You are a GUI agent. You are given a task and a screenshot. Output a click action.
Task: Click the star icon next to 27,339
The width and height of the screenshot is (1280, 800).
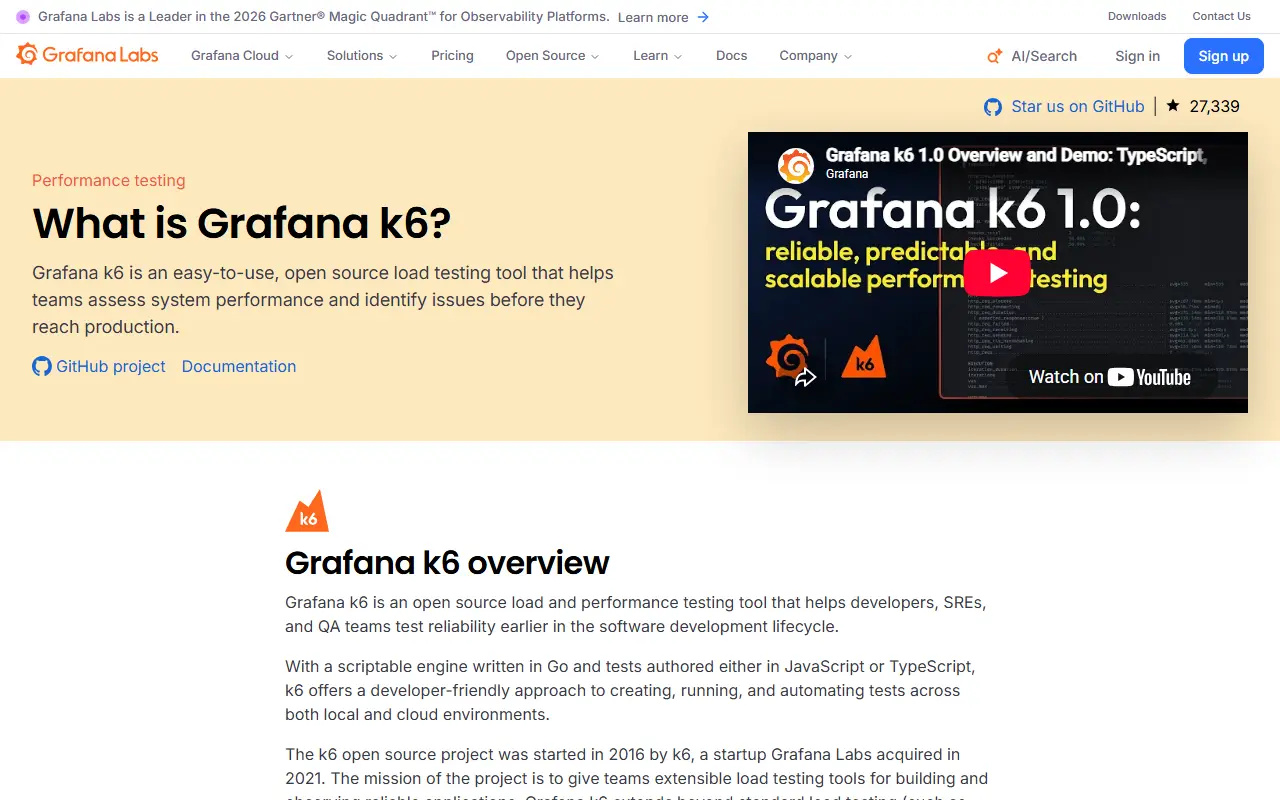click(x=1173, y=106)
